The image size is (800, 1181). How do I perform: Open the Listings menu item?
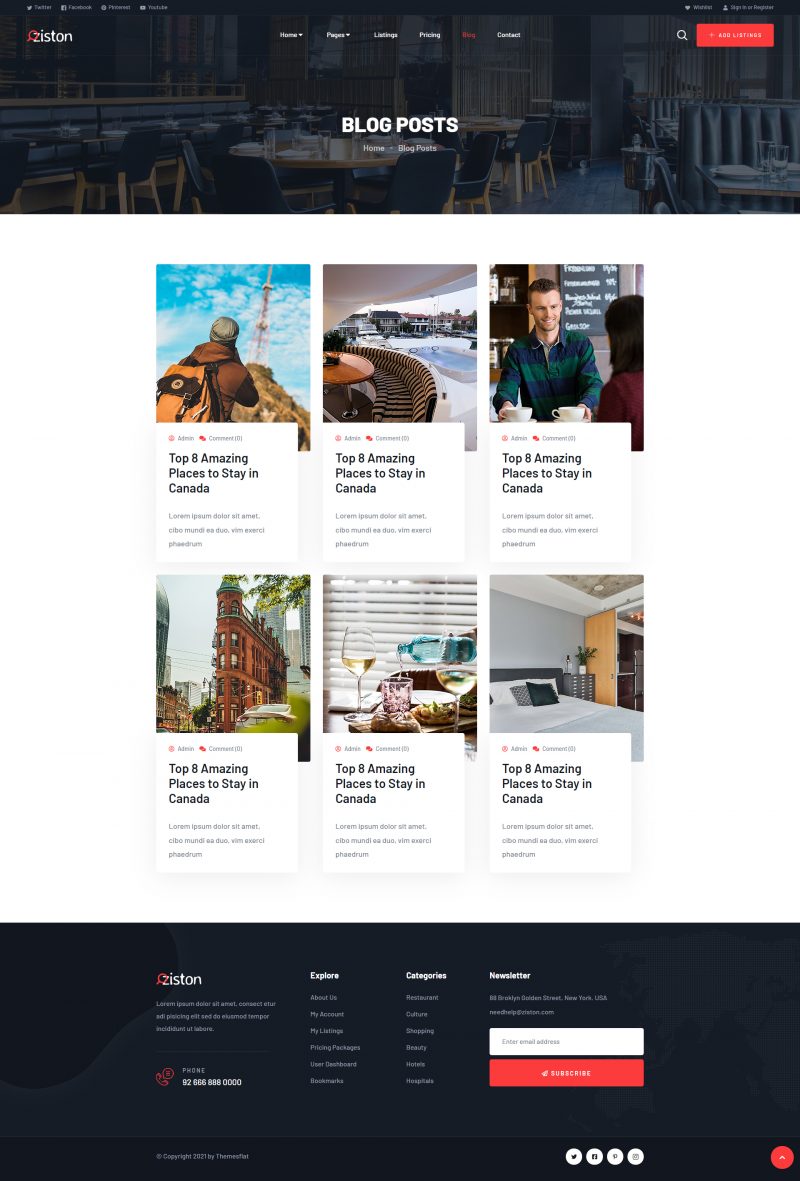(386, 35)
